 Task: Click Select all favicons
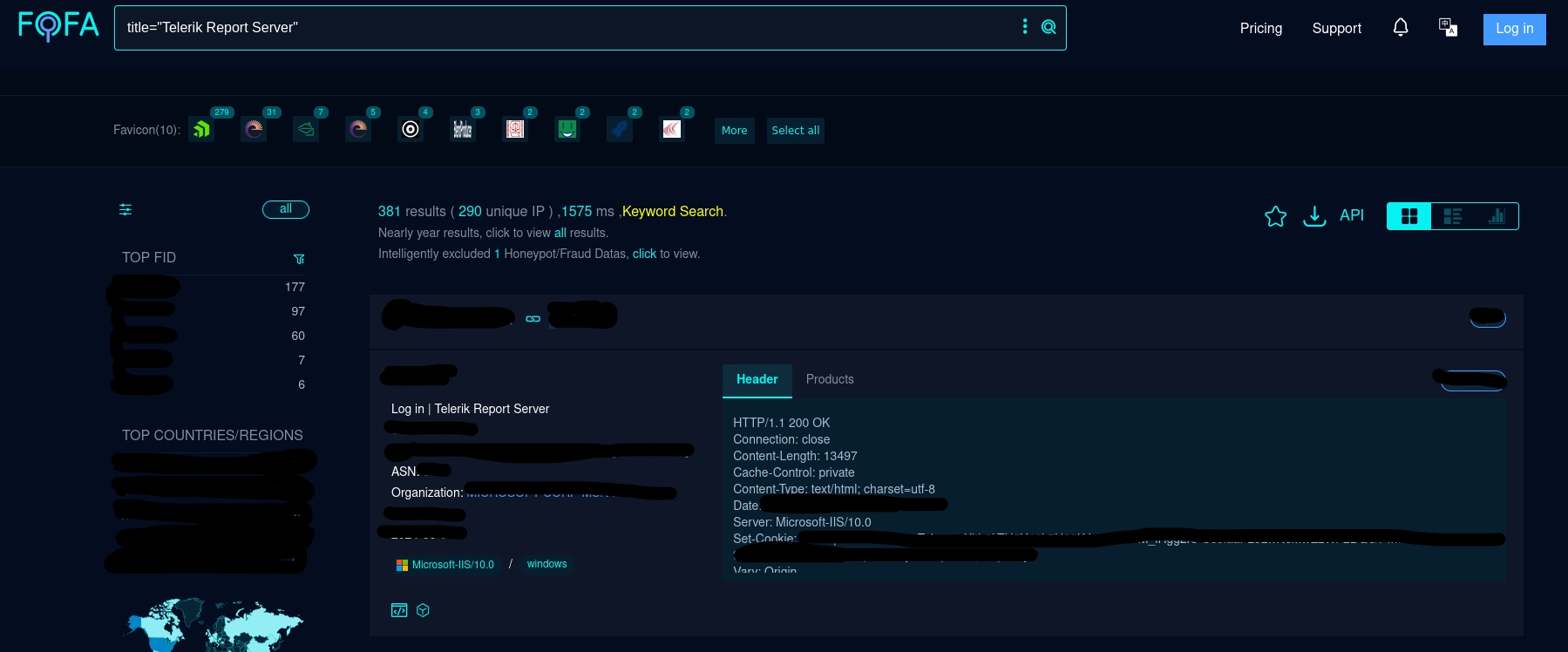click(x=795, y=131)
